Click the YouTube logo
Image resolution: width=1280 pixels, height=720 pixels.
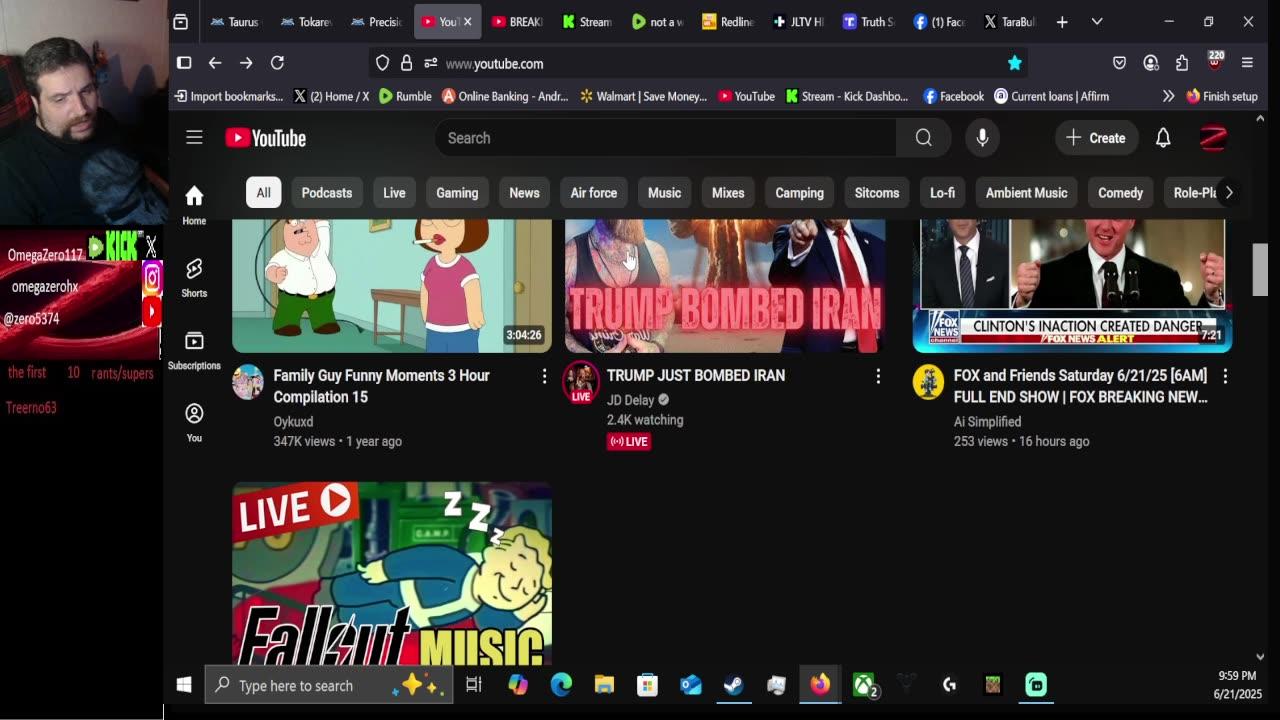[265, 138]
